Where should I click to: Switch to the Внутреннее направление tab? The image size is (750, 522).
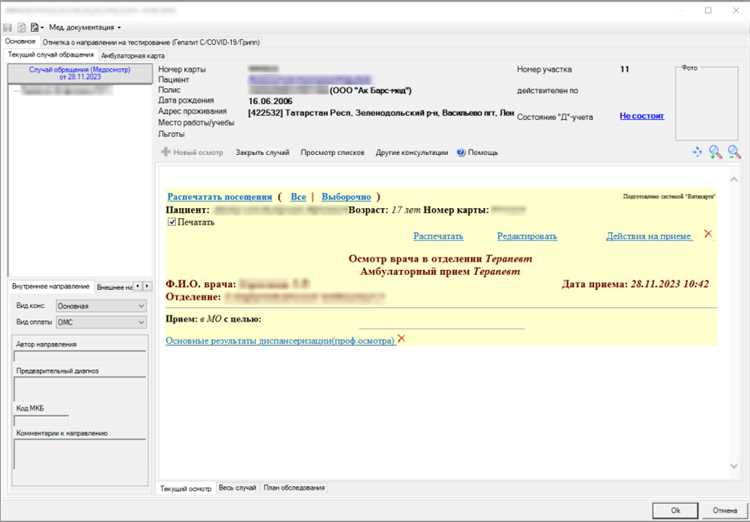[x=50, y=286]
